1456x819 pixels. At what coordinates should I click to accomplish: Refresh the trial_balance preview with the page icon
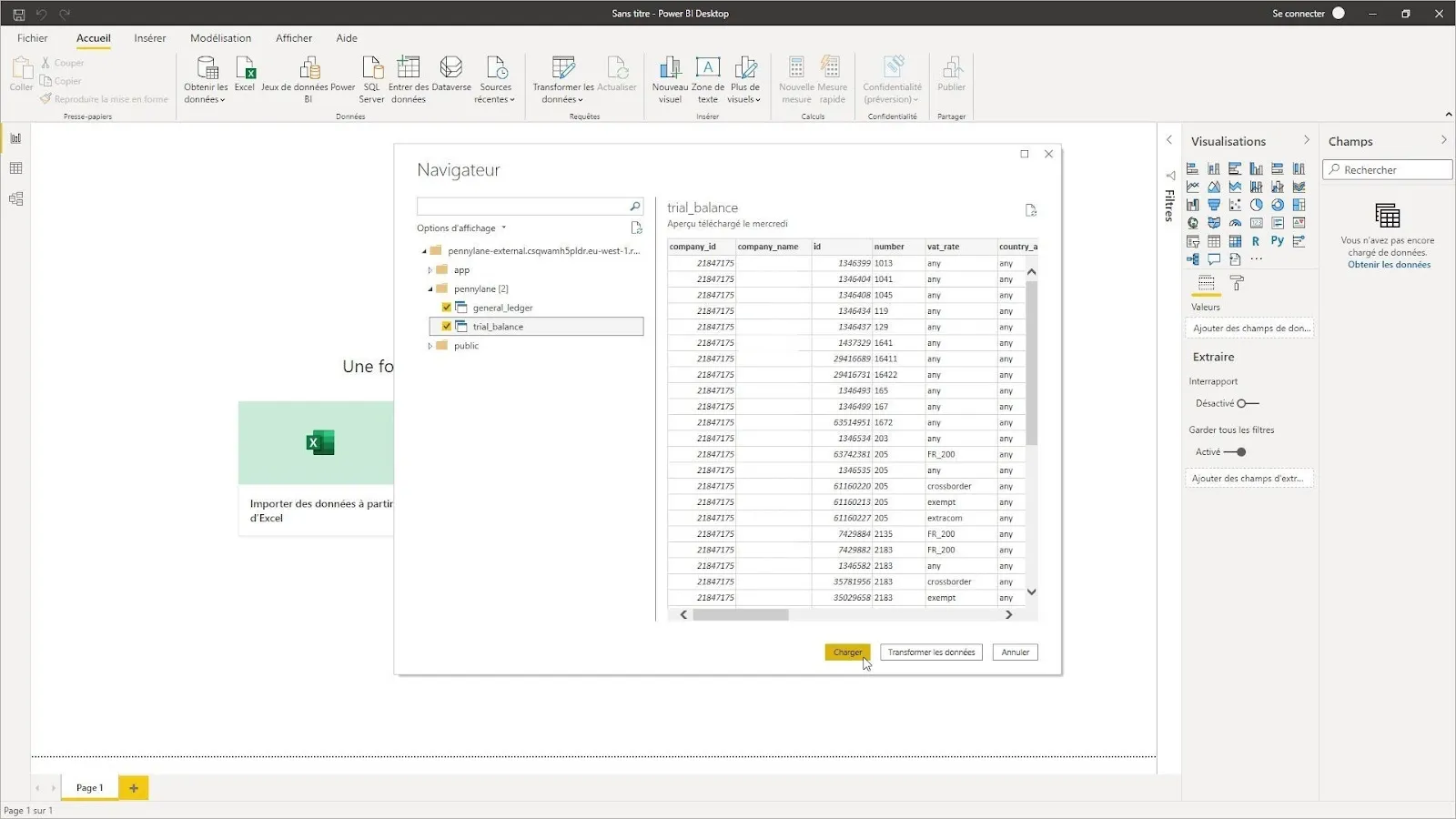1030,210
